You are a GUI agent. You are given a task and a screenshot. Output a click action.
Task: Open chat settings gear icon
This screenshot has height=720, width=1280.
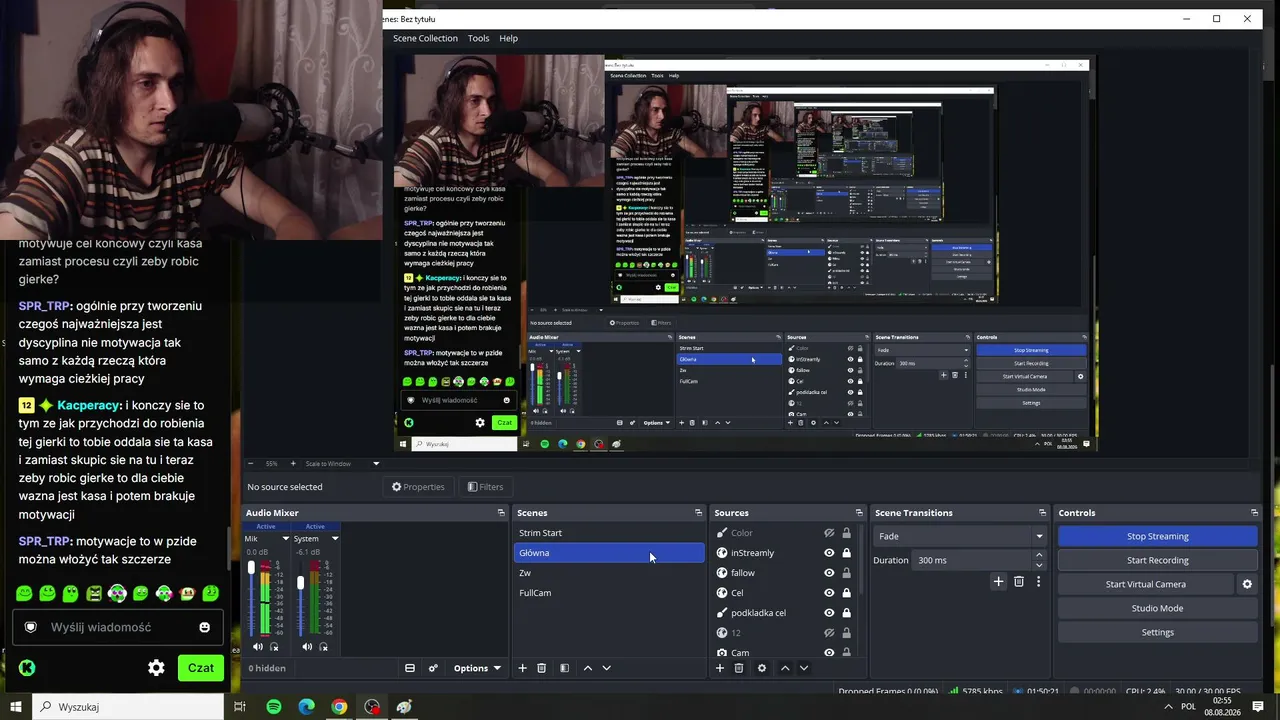tap(156, 668)
